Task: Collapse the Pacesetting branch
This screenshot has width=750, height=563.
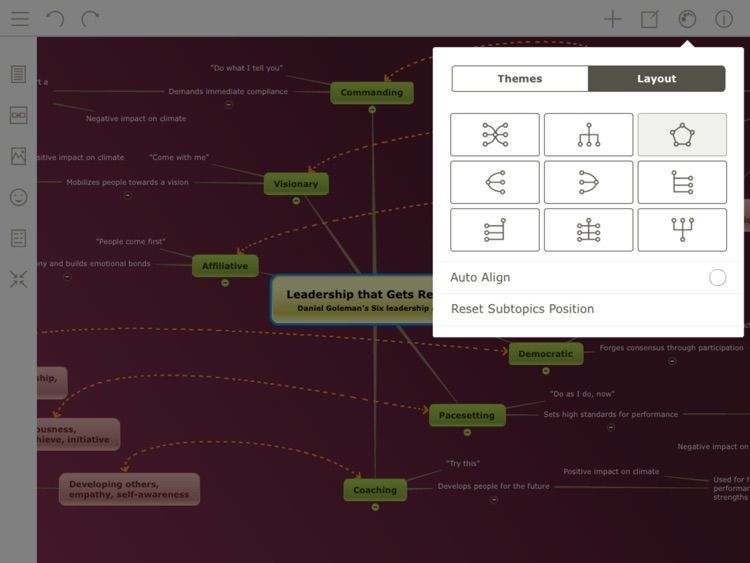Action: 467,432
